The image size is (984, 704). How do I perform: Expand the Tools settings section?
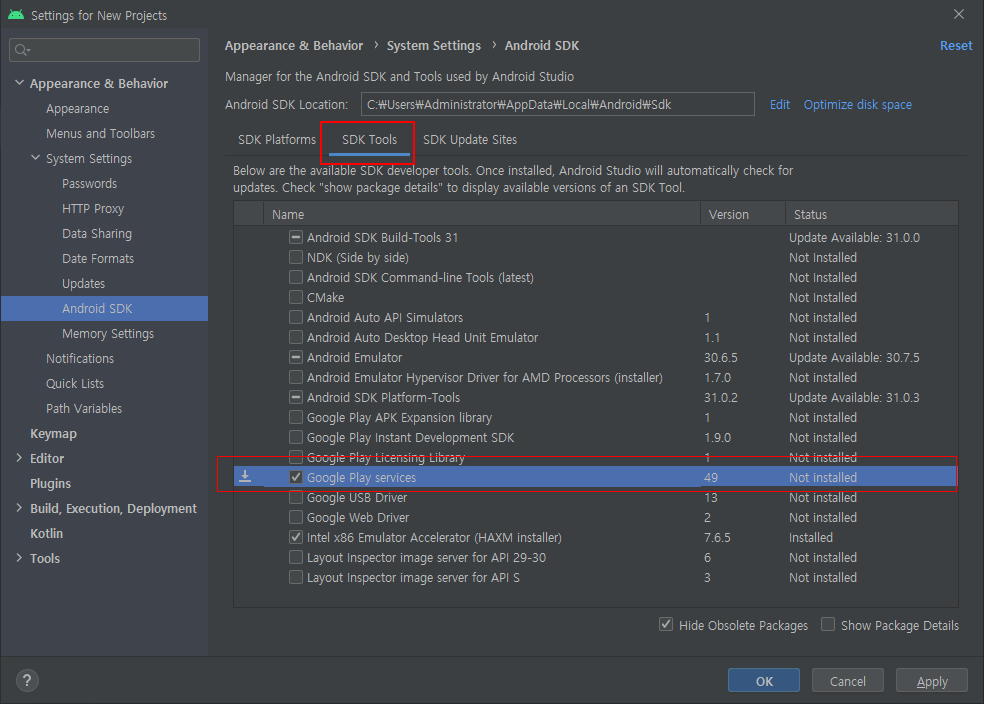pos(19,558)
